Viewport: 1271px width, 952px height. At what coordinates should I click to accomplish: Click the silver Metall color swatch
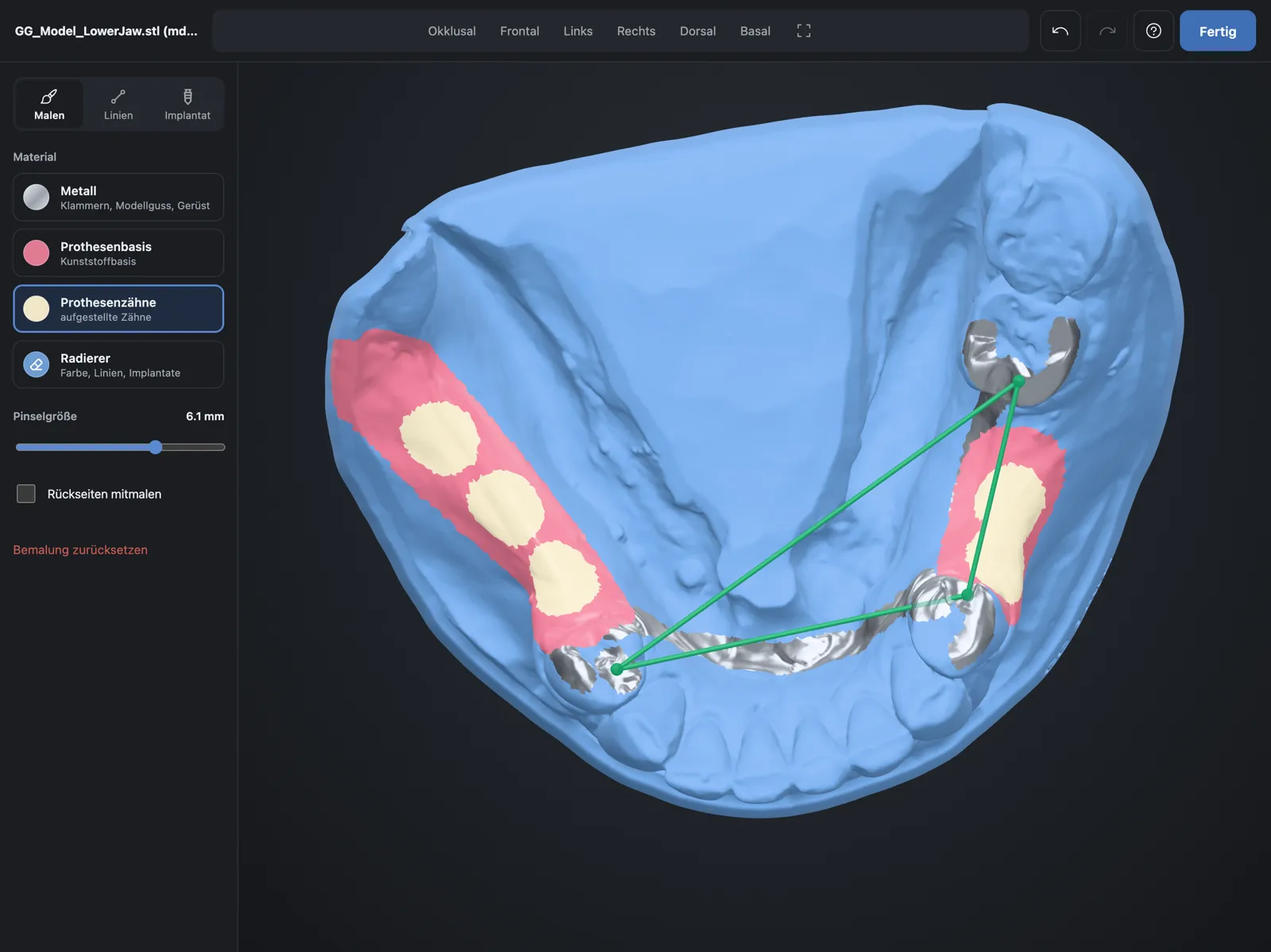click(x=37, y=197)
